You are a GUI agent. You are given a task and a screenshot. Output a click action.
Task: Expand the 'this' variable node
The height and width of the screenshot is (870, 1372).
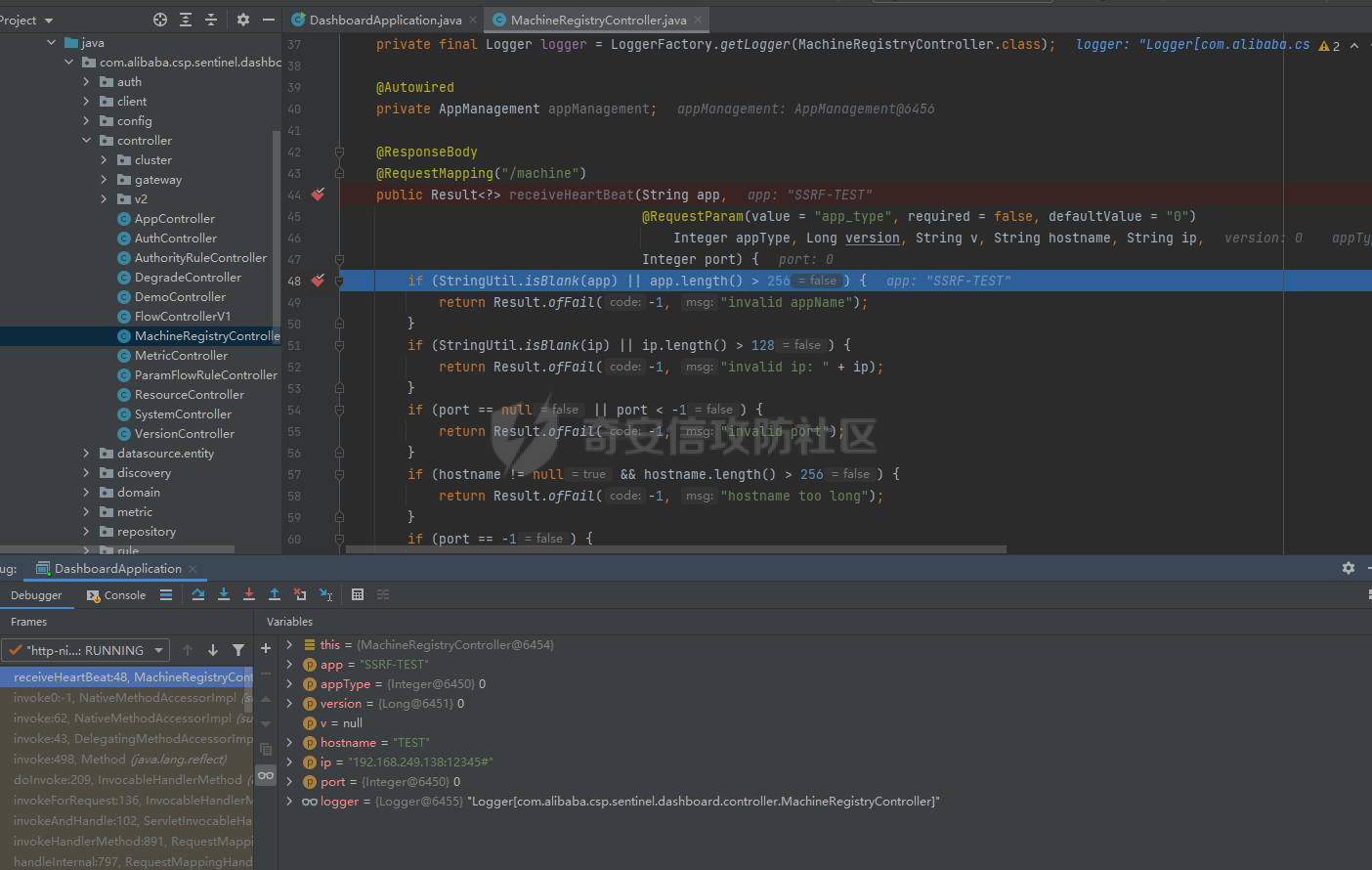pyautogui.click(x=290, y=644)
